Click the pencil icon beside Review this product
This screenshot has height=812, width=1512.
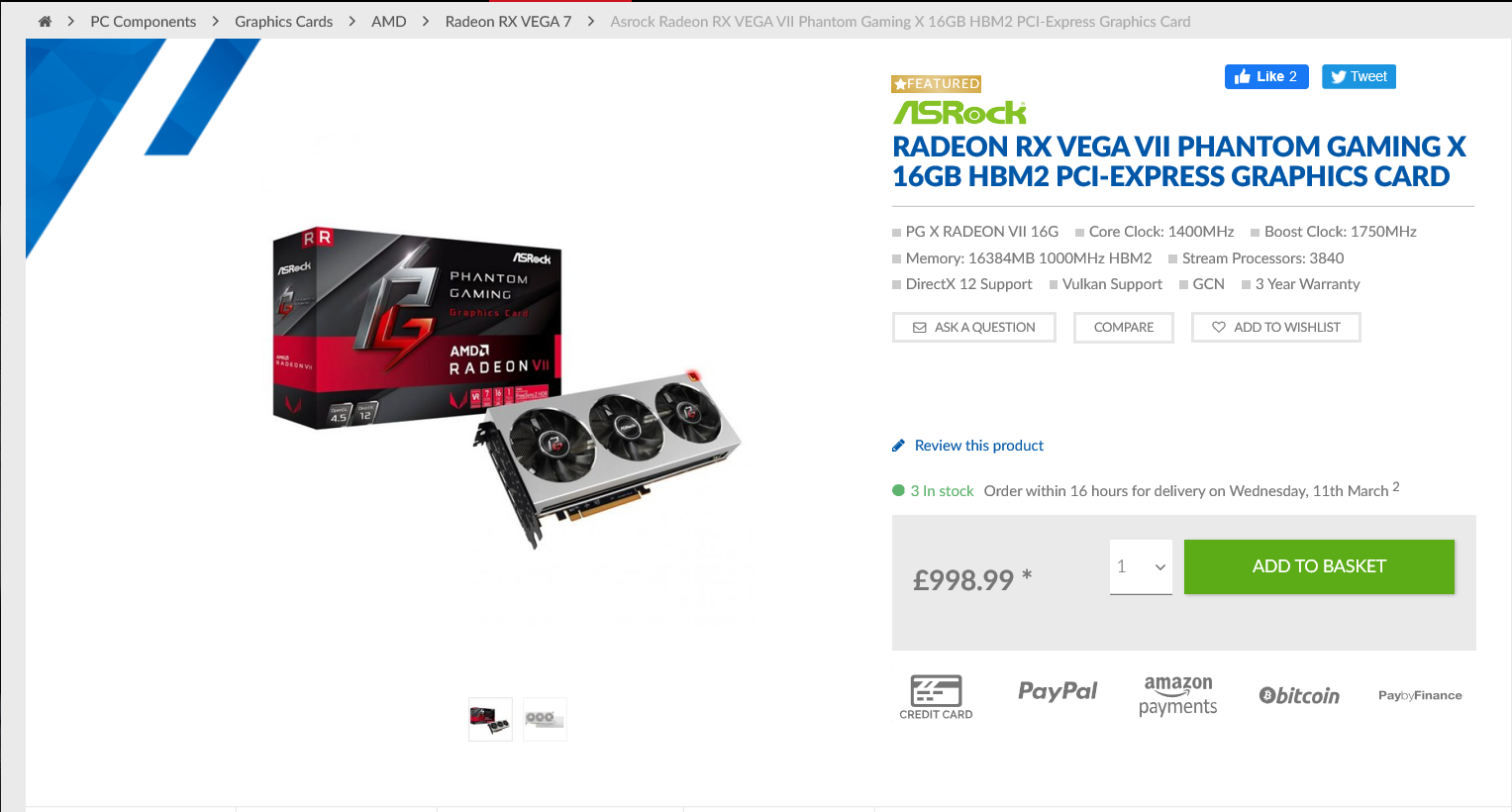pos(898,446)
